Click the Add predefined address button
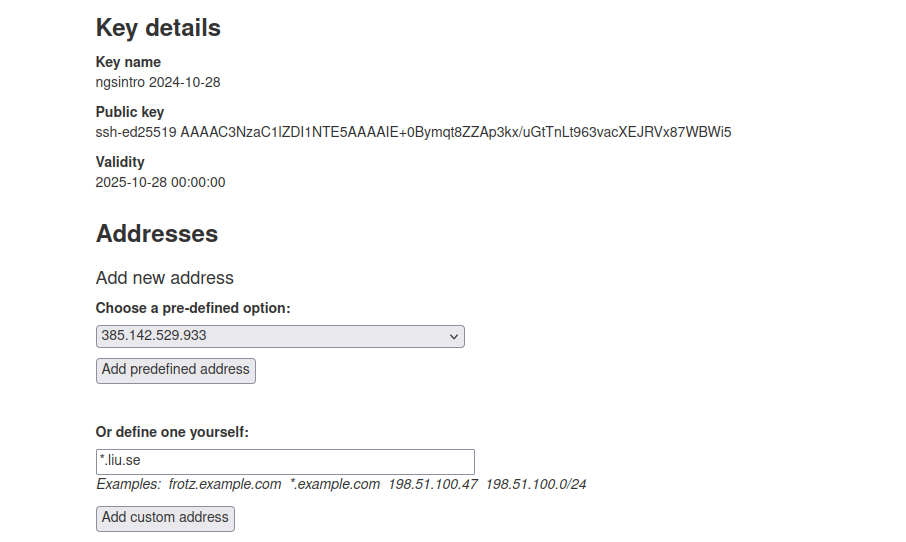The image size is (906, 542). click(176, 370)
